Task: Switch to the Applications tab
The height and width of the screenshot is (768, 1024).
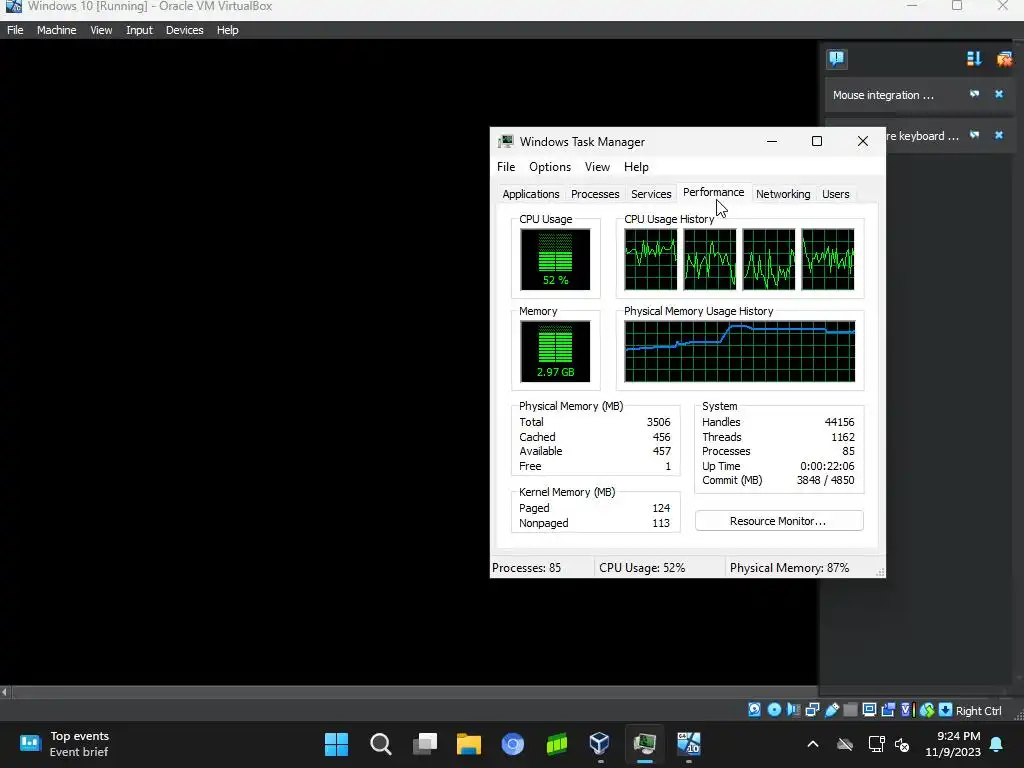Action: (530, 194)
